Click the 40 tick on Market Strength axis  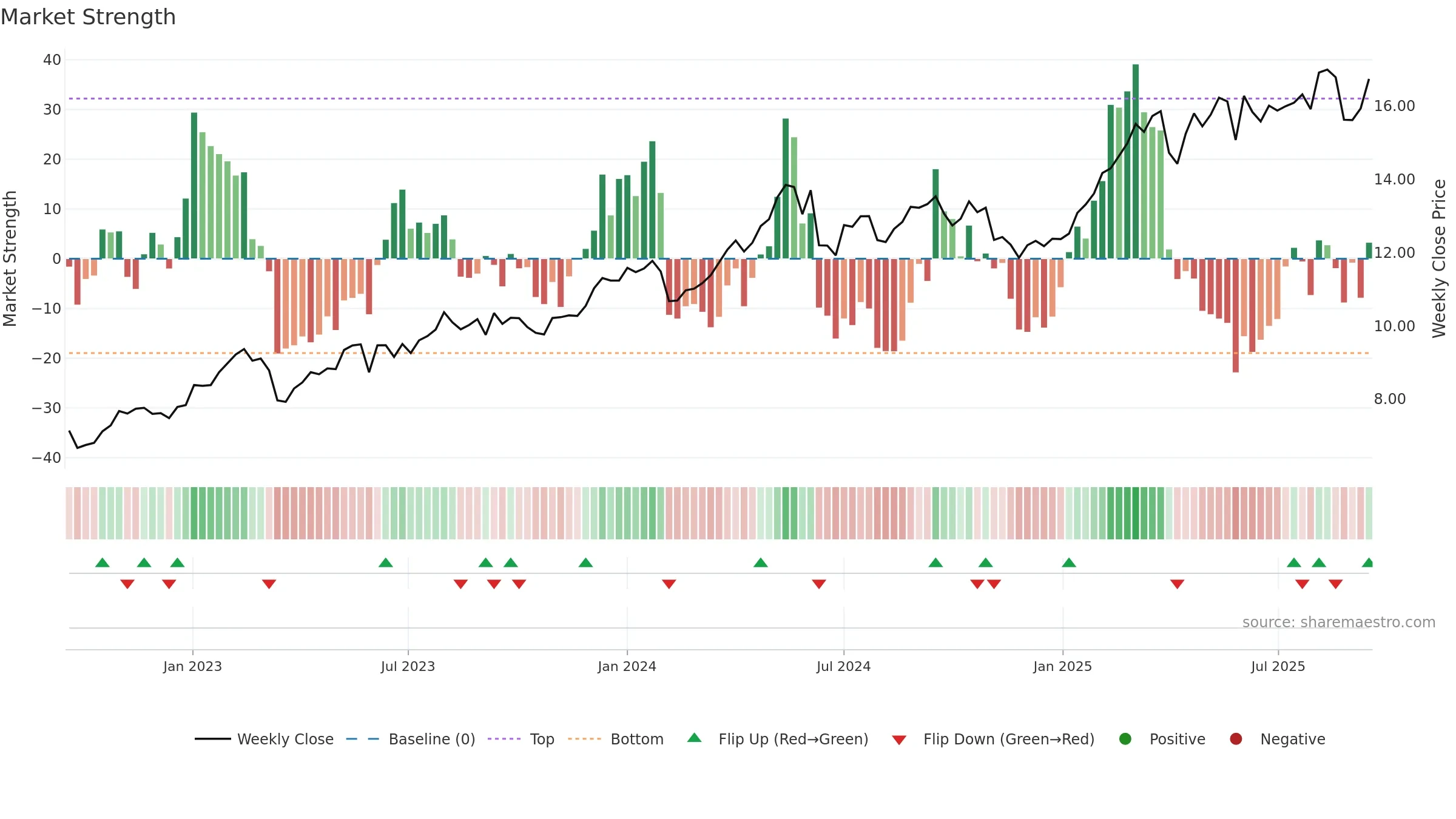click(x=52, y=60)
